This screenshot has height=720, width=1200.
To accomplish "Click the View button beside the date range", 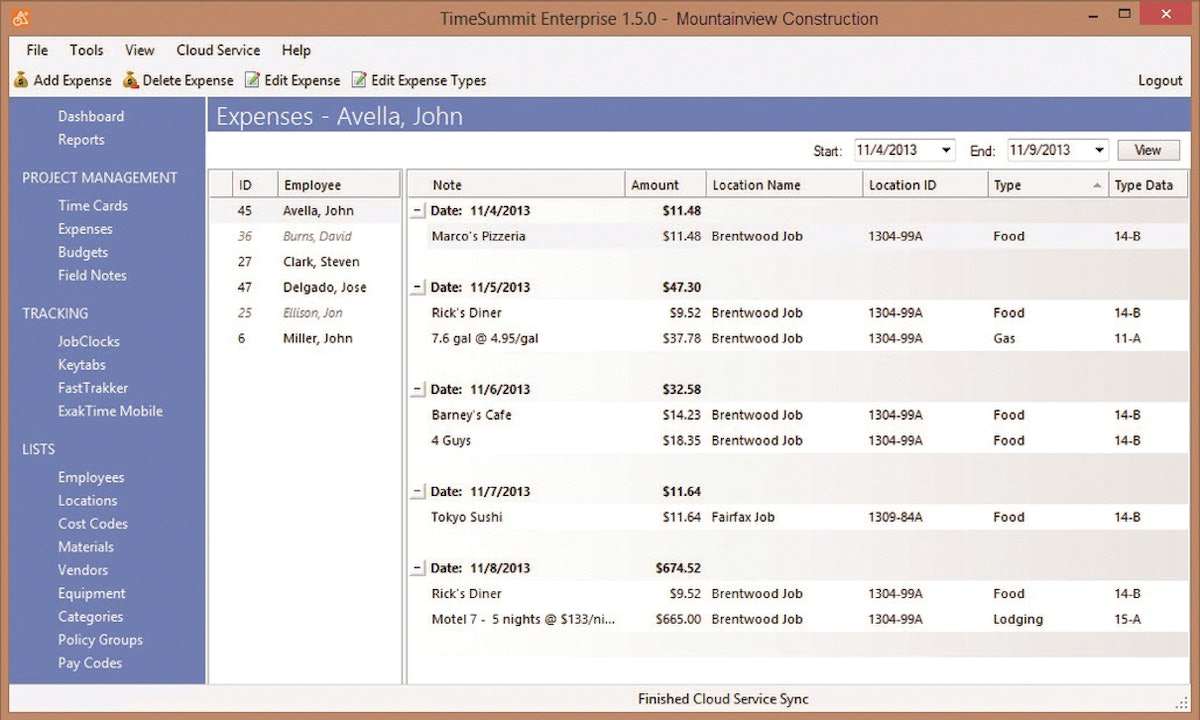I will (x=1148, y=150).
